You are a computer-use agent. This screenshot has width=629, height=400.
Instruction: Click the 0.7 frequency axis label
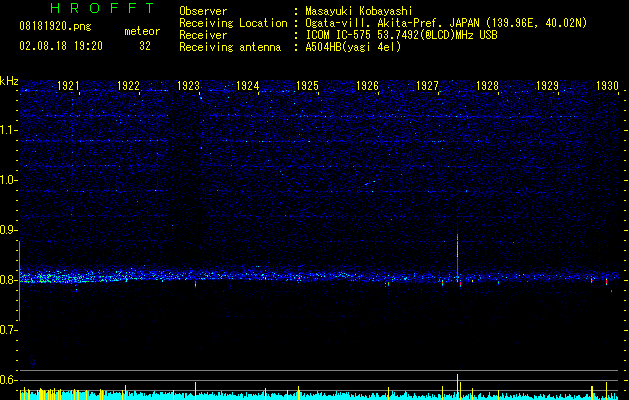coord(8,330)
